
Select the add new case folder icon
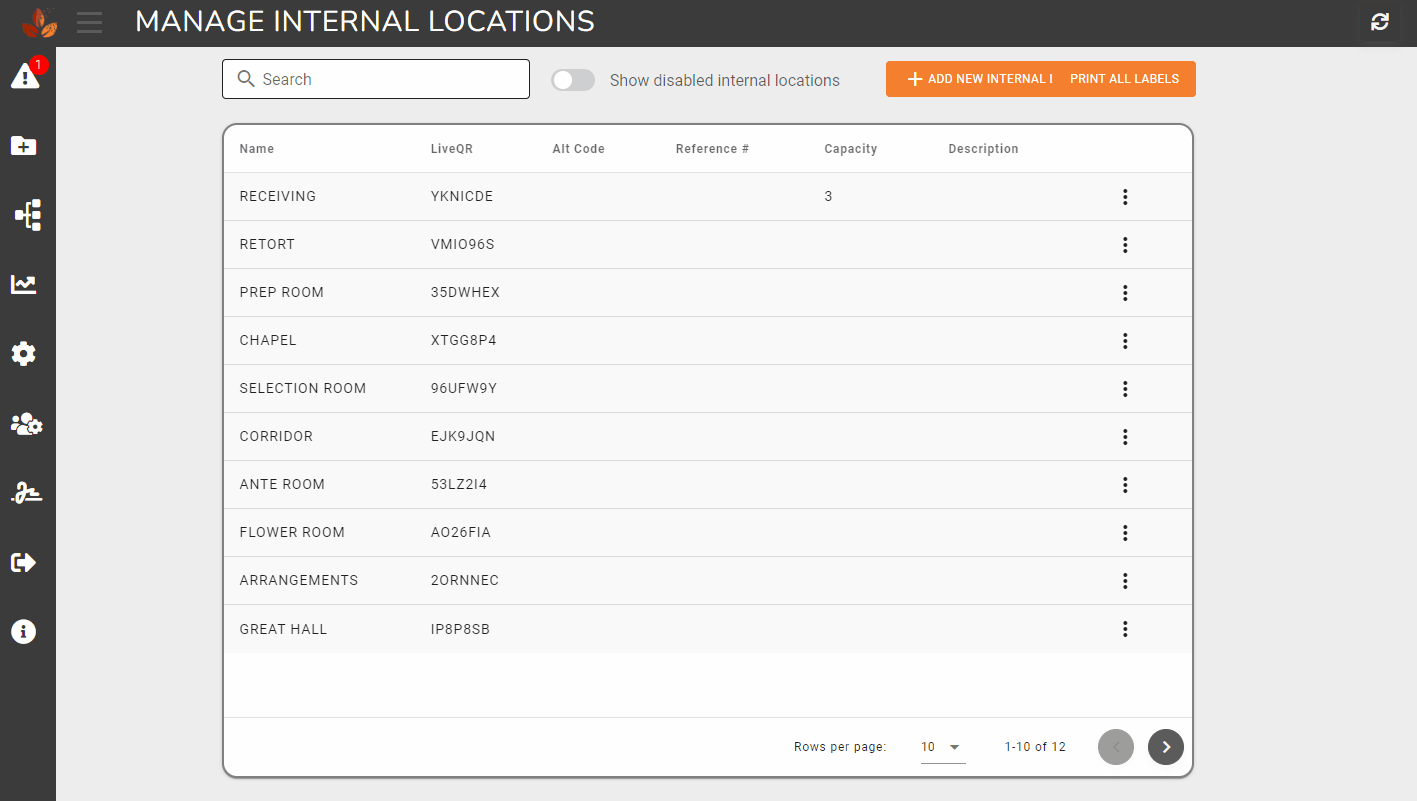pyautogui.click(x=23, y=145)
